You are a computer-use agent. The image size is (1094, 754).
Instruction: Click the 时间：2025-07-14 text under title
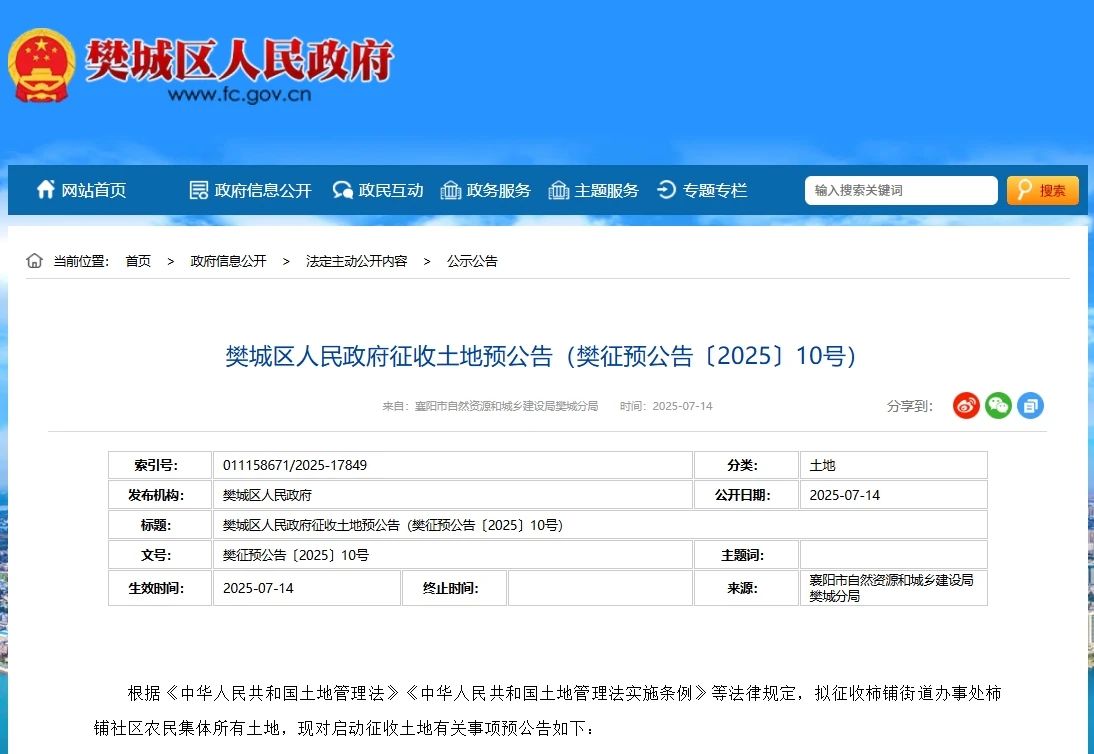tap(666, 406)
